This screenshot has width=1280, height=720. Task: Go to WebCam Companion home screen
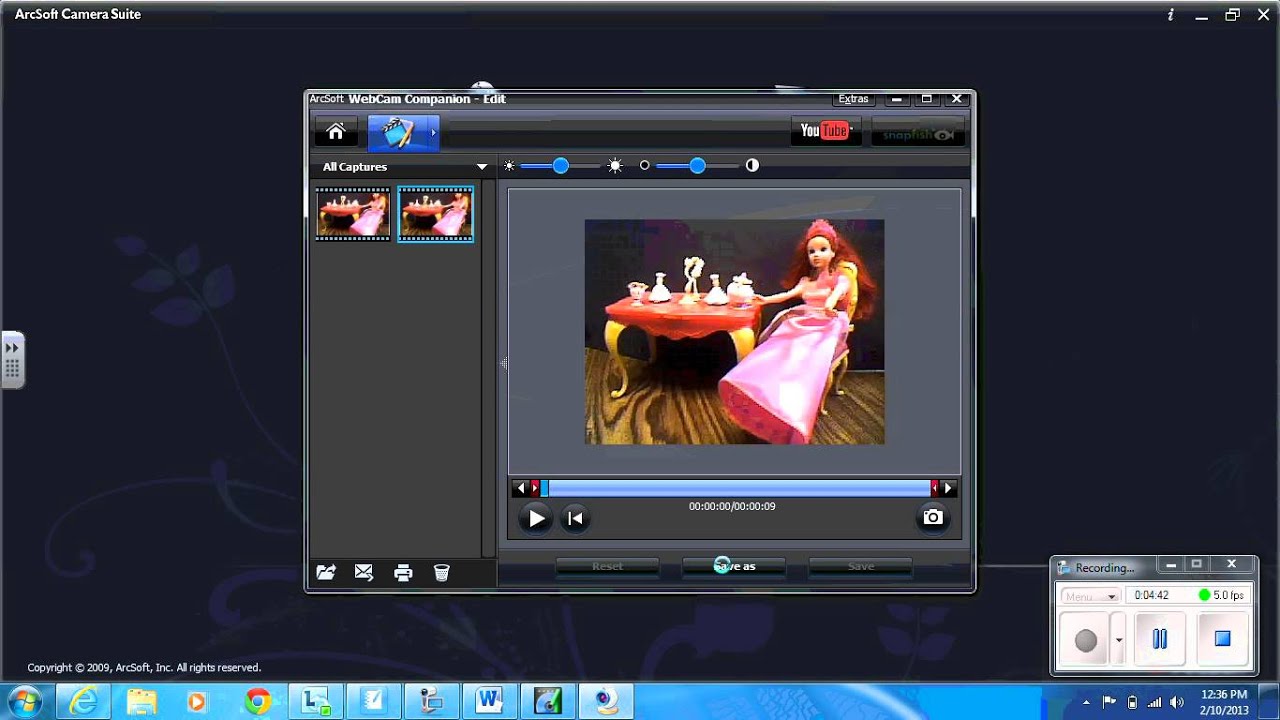point(336,132)
